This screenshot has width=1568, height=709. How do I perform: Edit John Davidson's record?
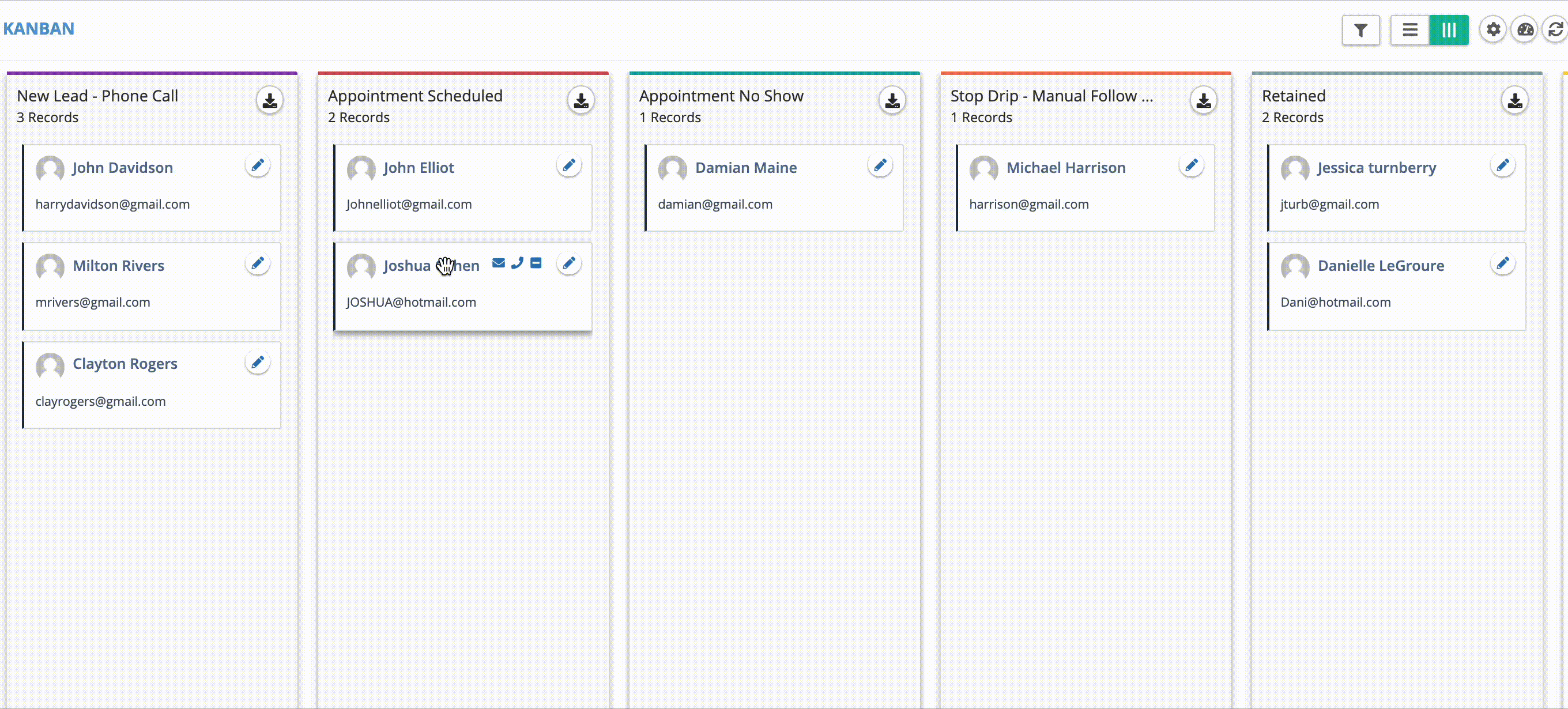[258, 165]
